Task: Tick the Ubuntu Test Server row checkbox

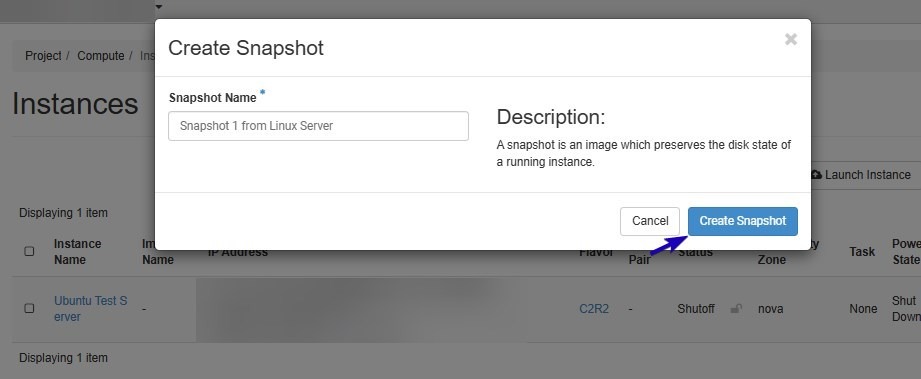Action: [29, 308]
